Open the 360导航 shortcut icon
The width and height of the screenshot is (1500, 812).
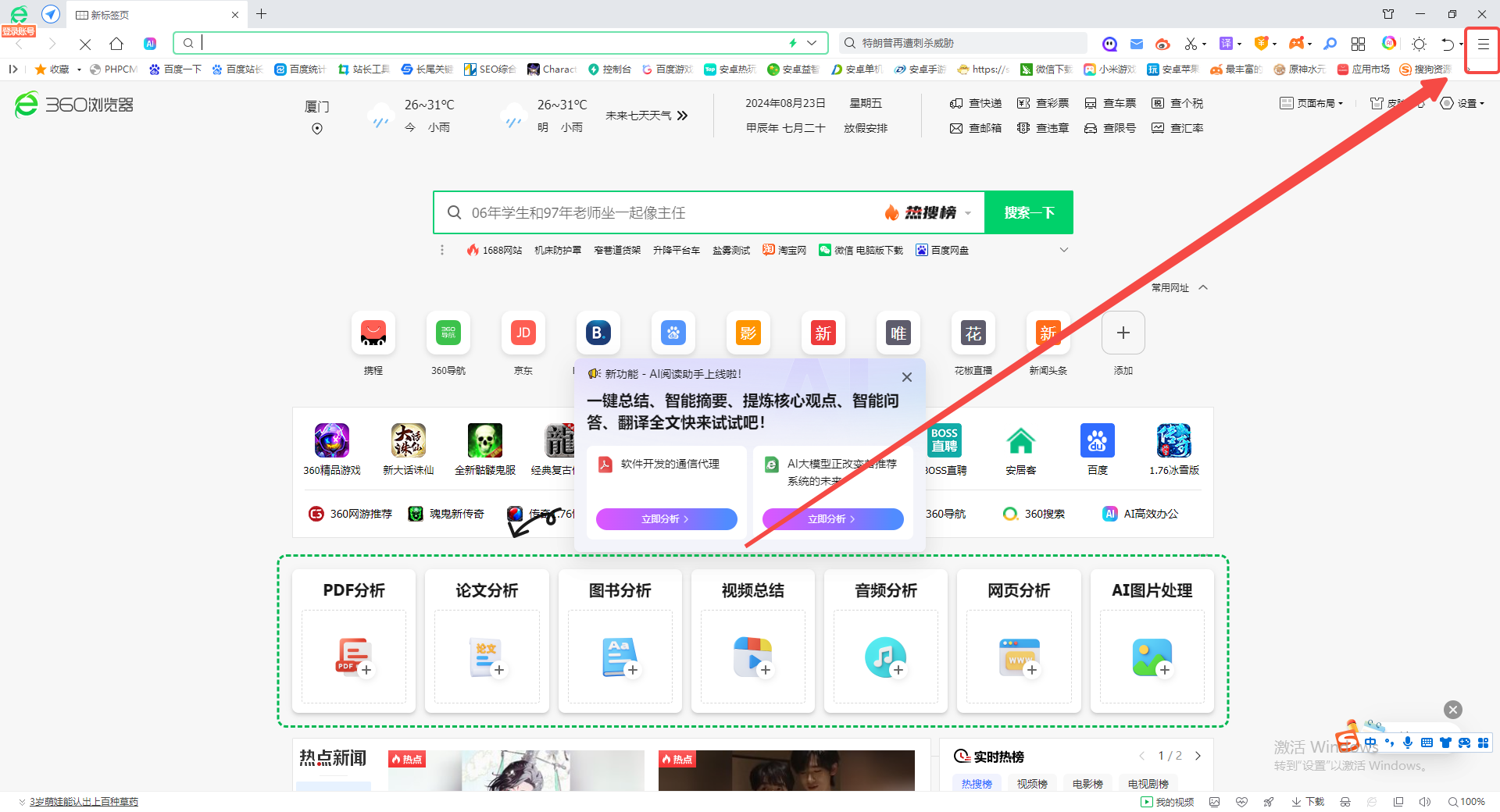(x=448, y=333)
